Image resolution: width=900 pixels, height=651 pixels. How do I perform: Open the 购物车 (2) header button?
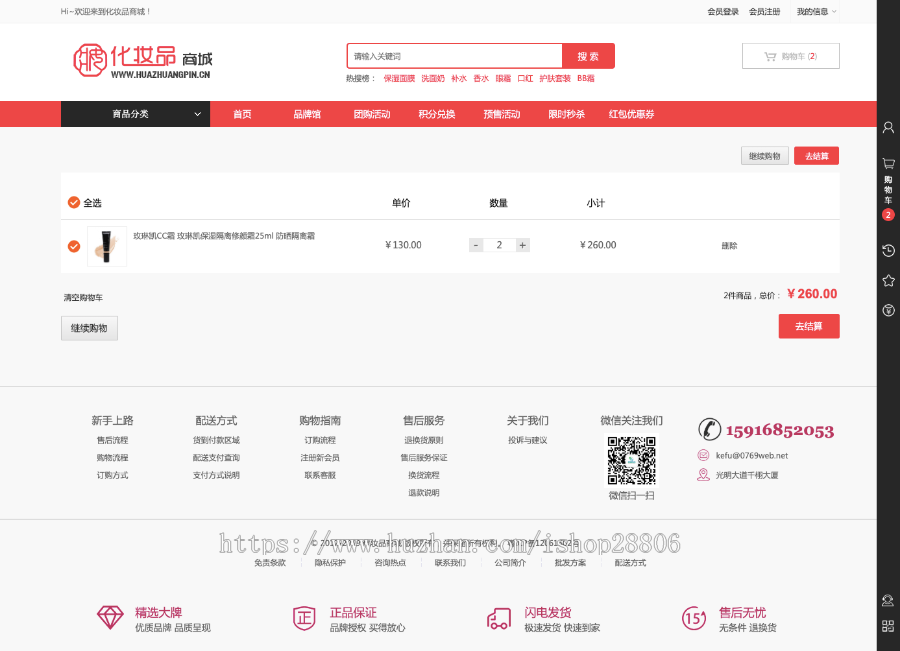click(790, 56)
